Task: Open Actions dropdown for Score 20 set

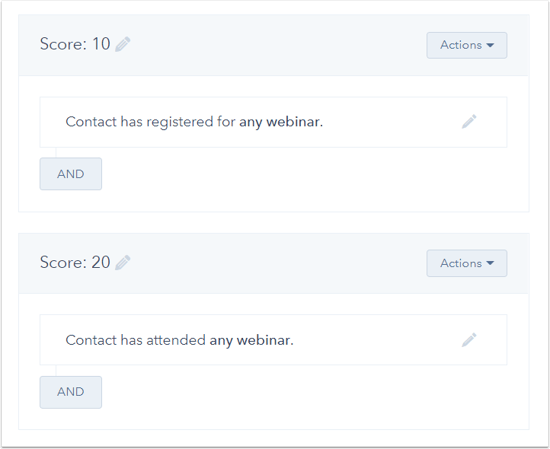Action: click(x=467, y=263)
